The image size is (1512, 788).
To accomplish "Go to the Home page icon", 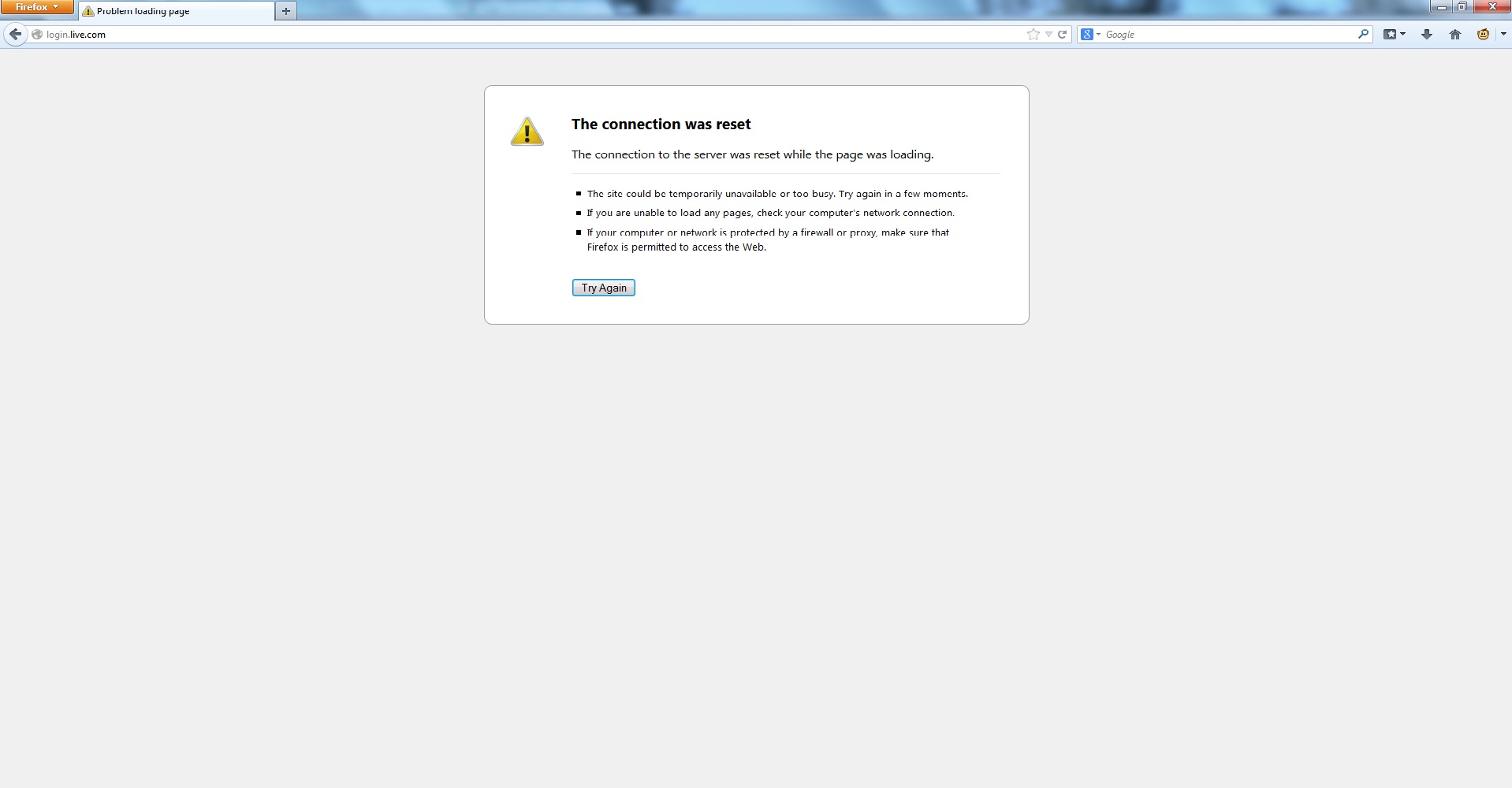I will pyautogui.click(x=1455, y=34).
